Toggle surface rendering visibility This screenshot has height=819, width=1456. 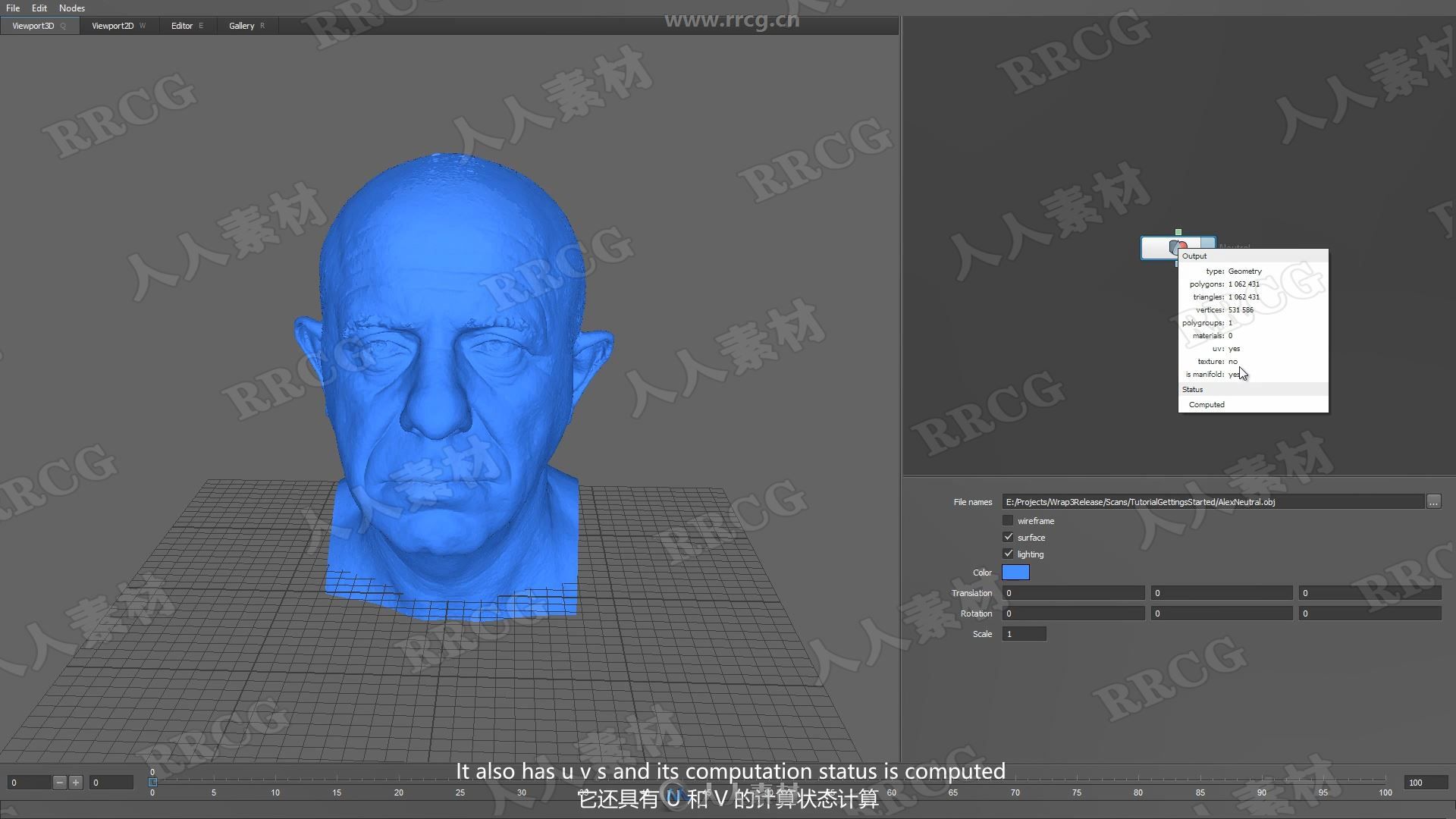point(1007,537)
